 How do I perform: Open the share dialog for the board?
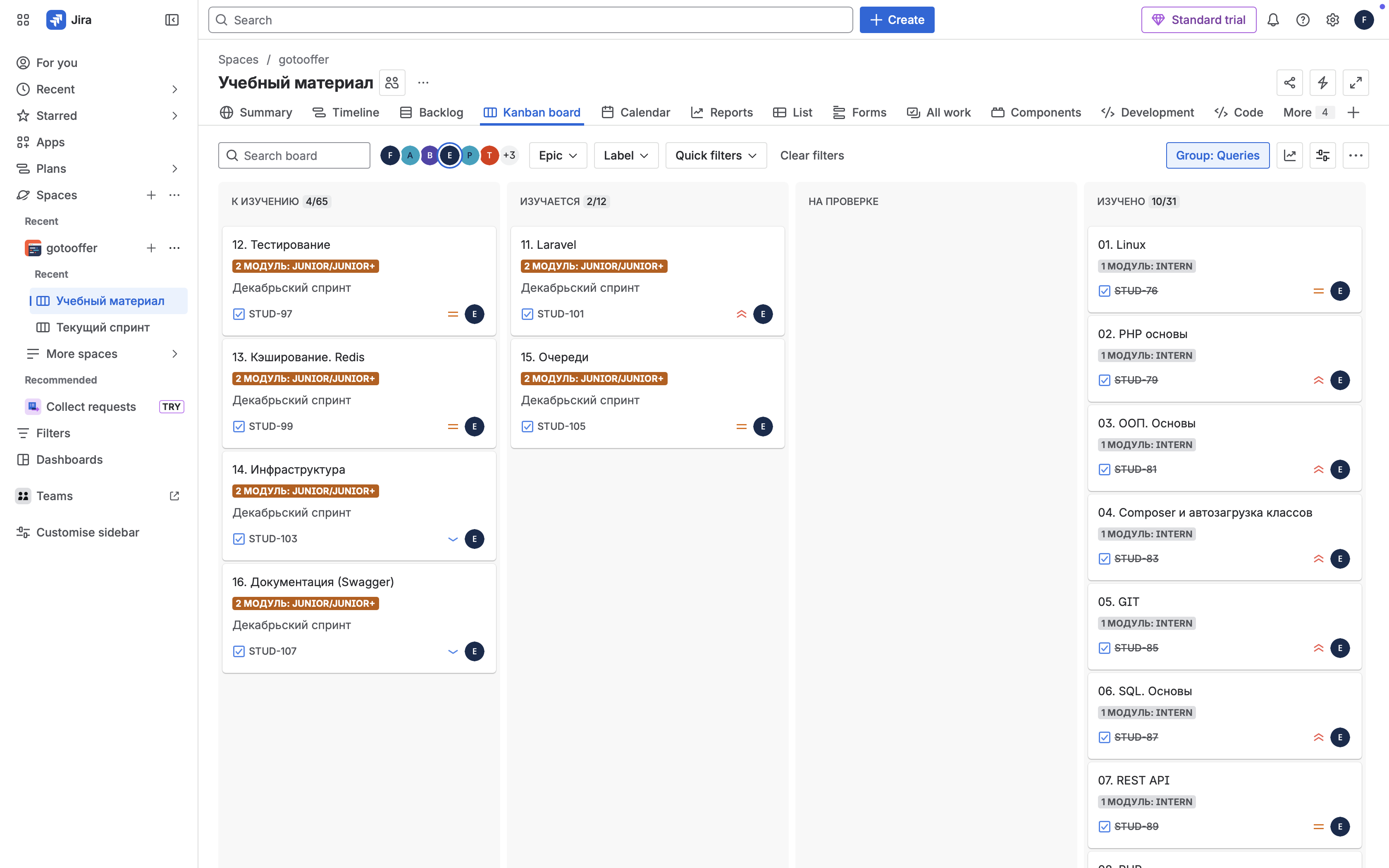[x=1290, y=83]
